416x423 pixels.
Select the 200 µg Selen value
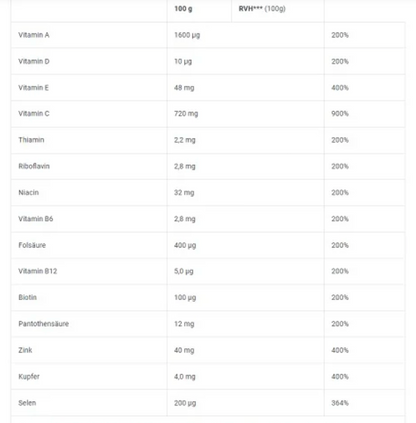pos(185,403)
